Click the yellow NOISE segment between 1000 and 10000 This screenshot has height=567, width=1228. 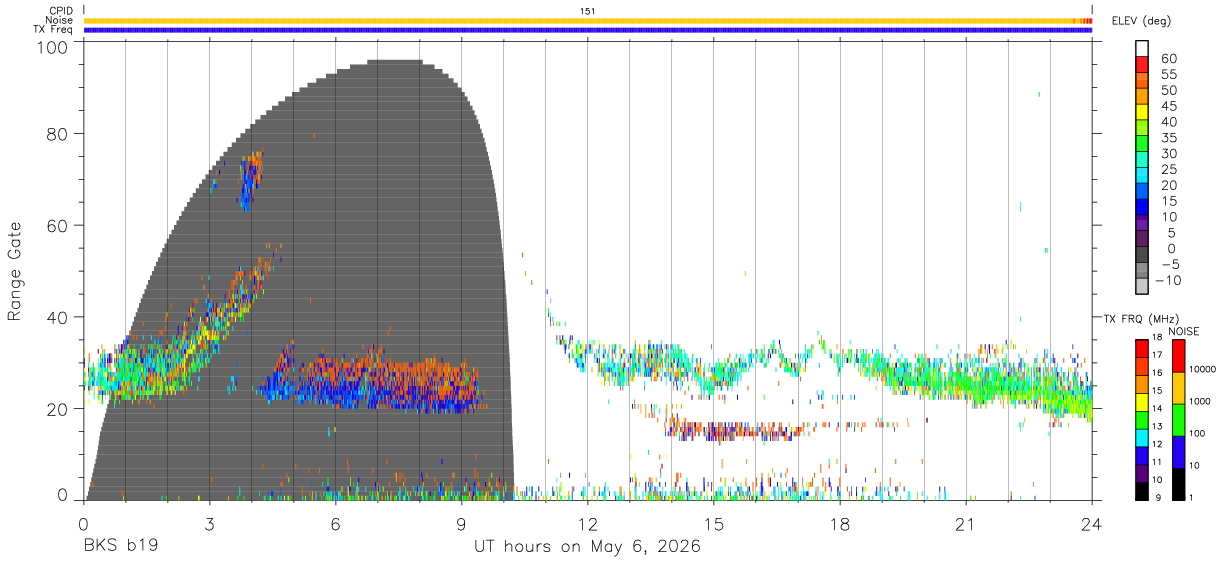(x=1179, y=387)
